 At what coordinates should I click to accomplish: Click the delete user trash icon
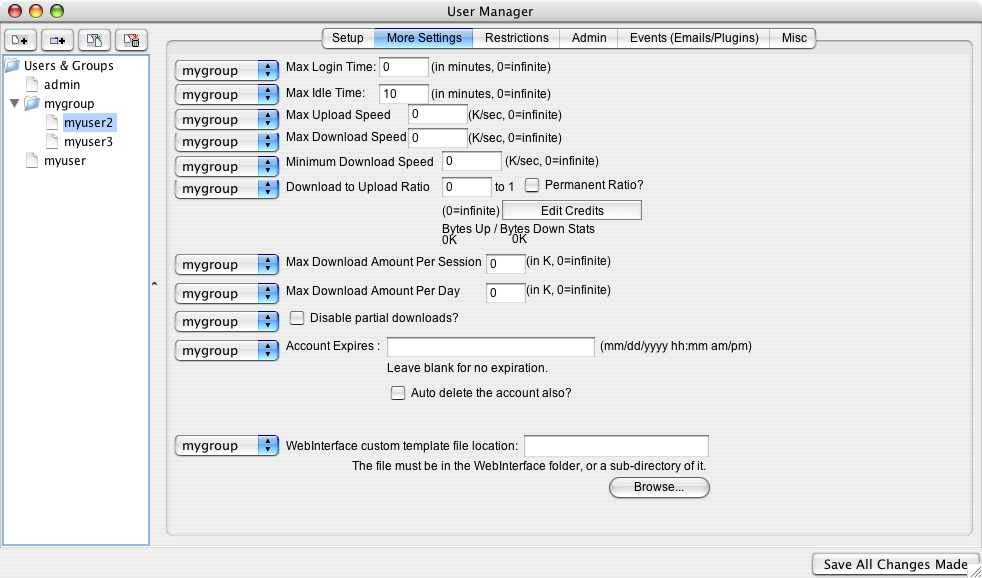pos(131,40)
